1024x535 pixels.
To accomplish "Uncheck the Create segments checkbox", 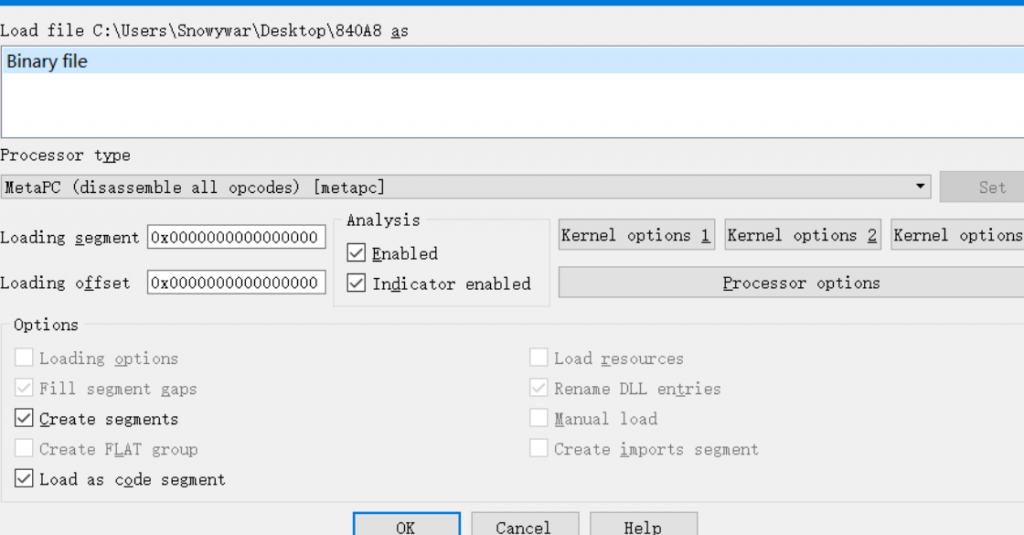I will coord(25,419).
